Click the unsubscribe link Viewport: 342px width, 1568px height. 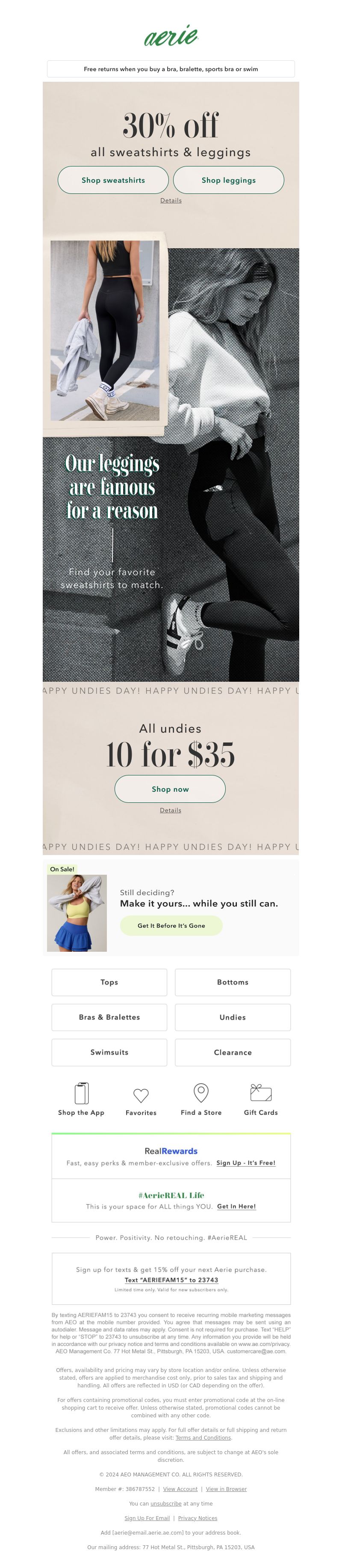[166, 1503]
